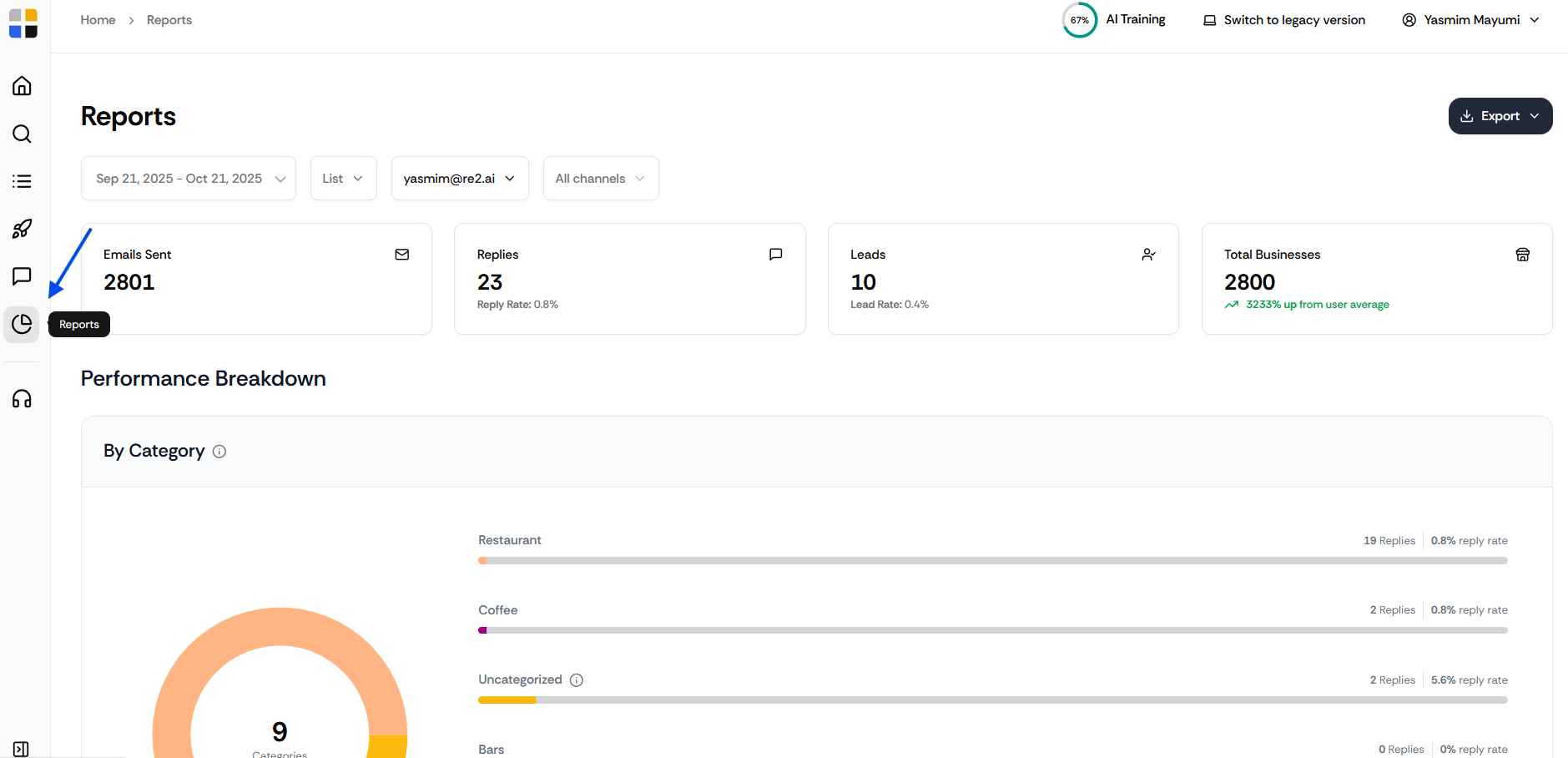Select the Reports pie chart icon
The width and height of the screenshot is (1568, 758).
pyautogui.click(x=22, y=324)
